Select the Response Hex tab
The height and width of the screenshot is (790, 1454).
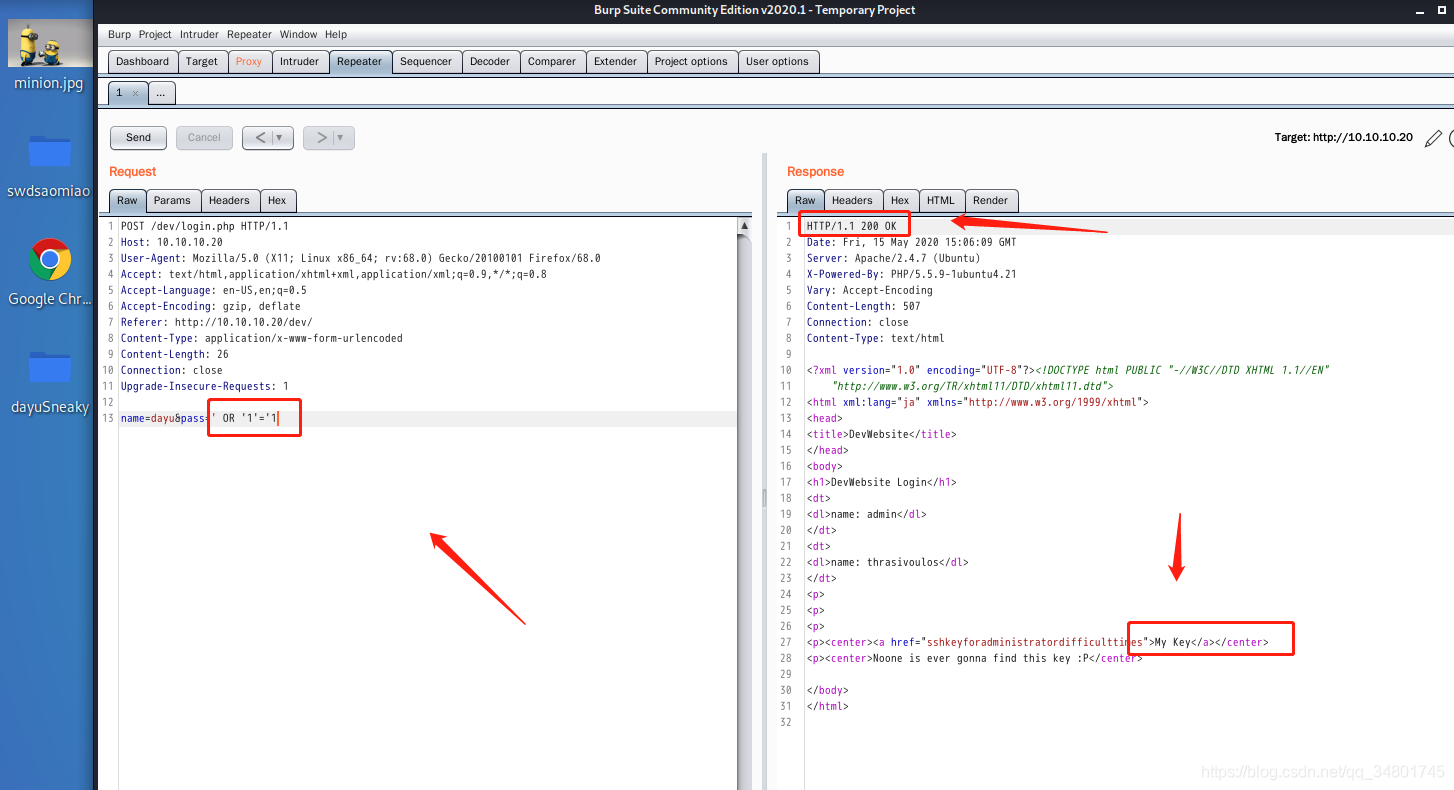900,200
